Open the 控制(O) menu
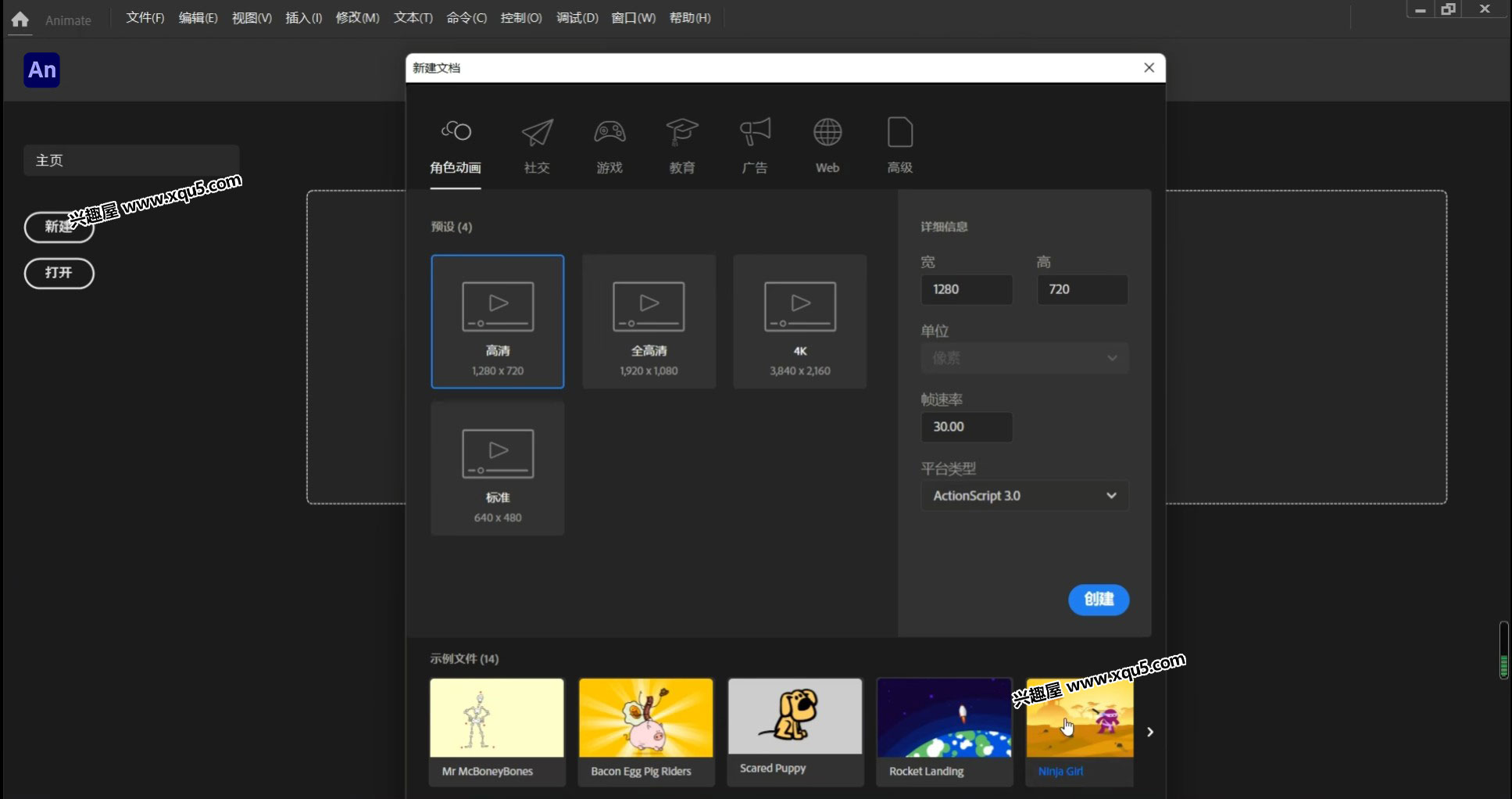This screenshot has height=799, width=1512. coord(521,17)
